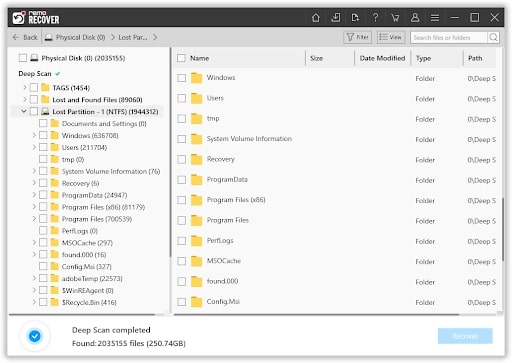Sort by the Type column header
512x363 pixels.
point(423,58)
